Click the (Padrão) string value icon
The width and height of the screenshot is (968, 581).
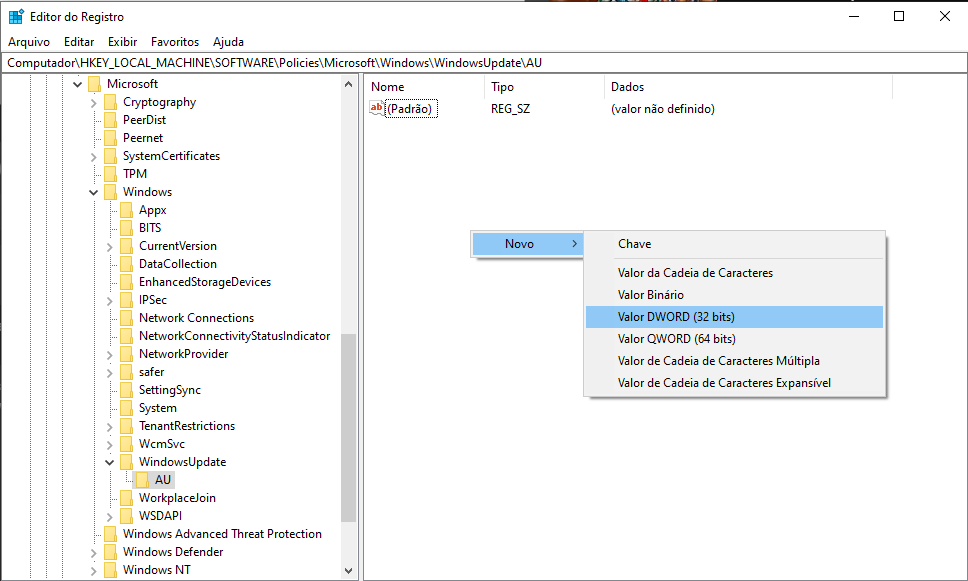click(377, 108)
